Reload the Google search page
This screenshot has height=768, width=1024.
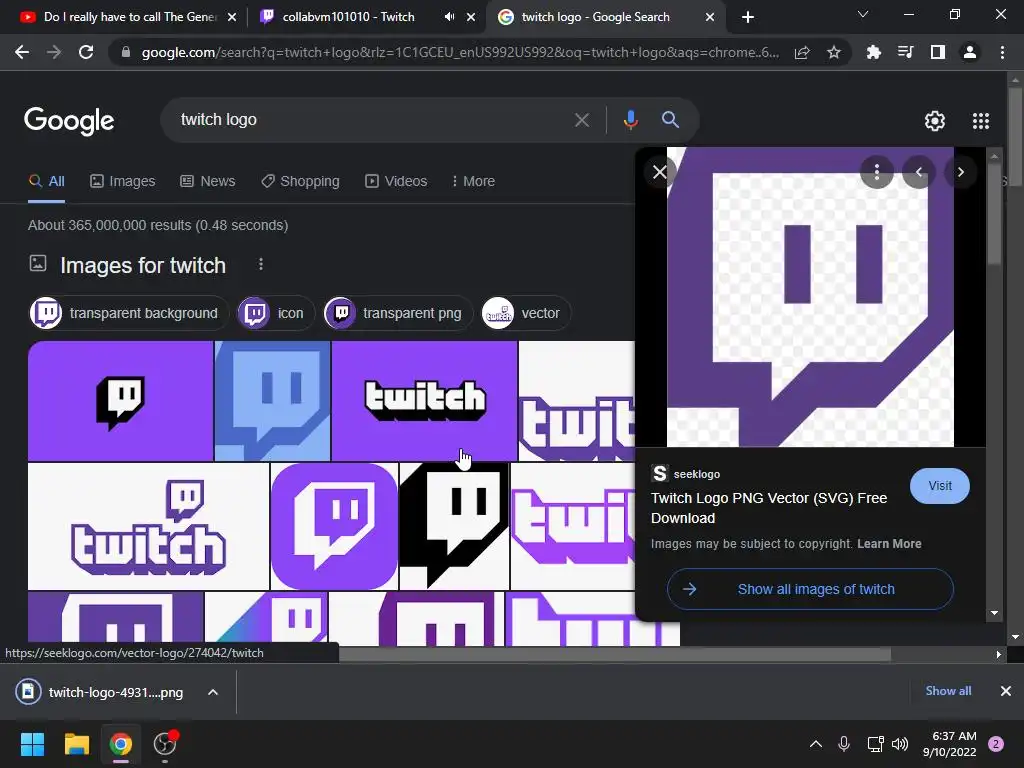click(86, 52)
